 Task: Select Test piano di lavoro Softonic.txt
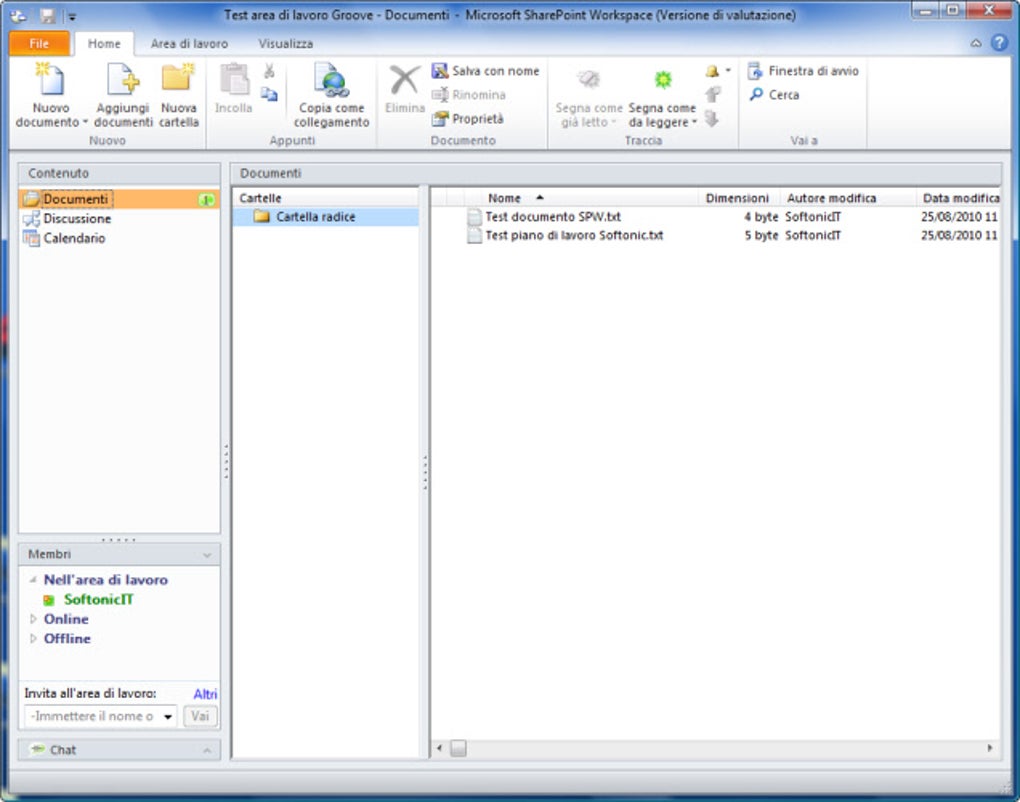pos(574,235)
